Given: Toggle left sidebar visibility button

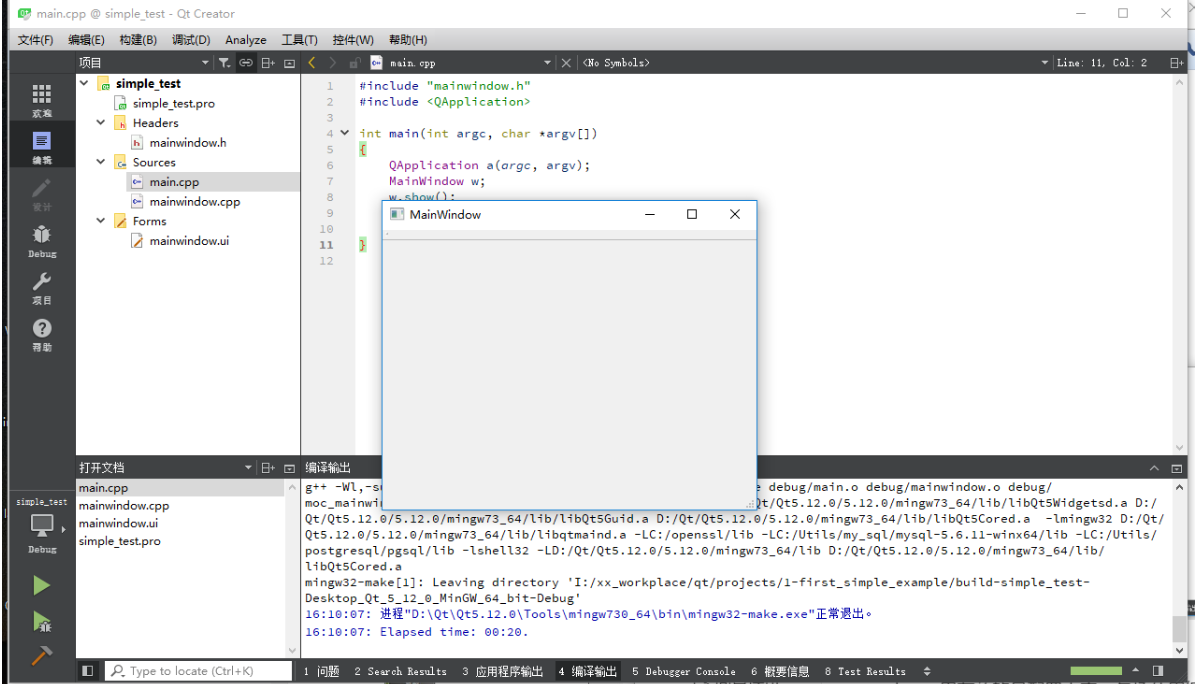Looking at the screenshot, I should (88, 670).
